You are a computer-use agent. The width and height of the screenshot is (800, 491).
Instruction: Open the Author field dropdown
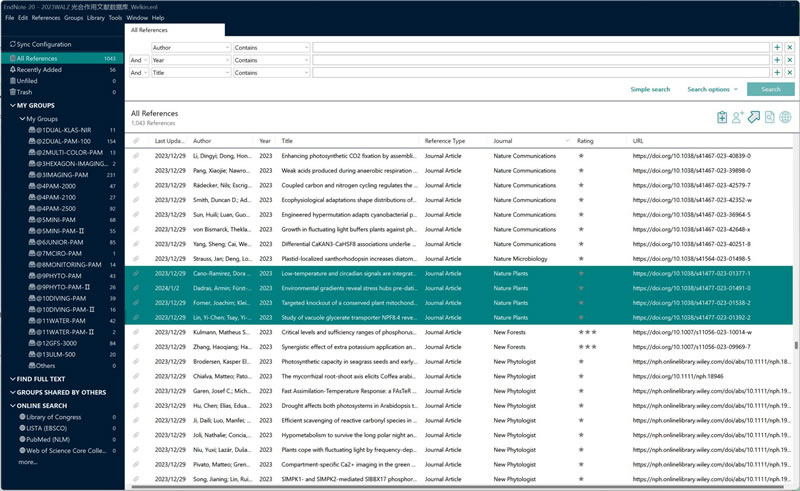(190, 47)
